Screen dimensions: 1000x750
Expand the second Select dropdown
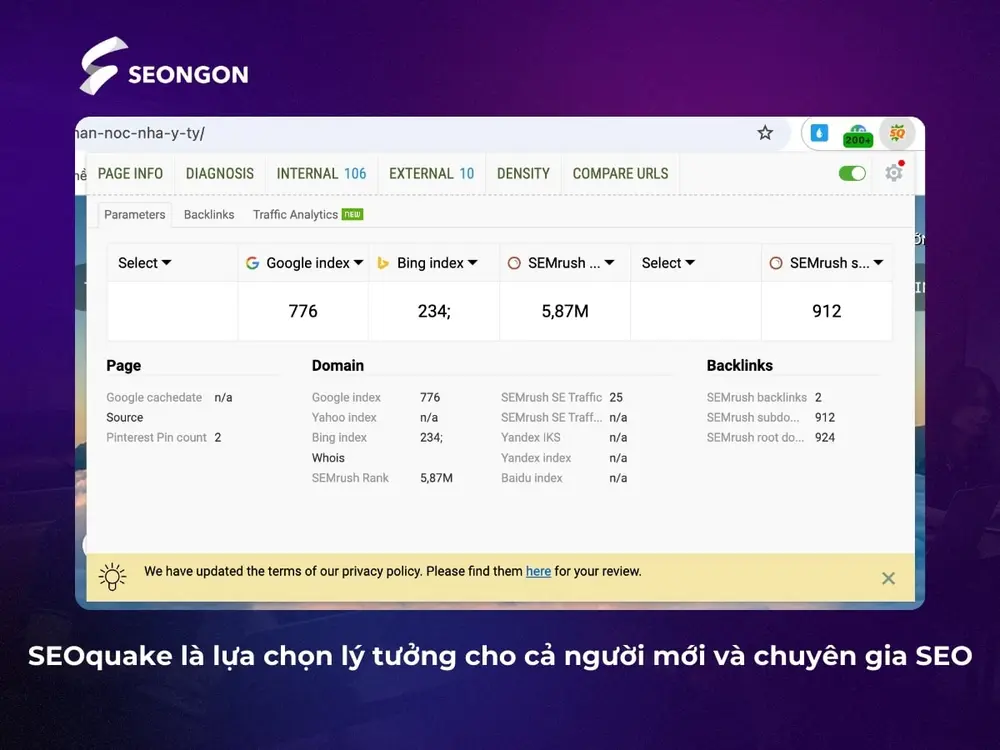click(668, 263)
